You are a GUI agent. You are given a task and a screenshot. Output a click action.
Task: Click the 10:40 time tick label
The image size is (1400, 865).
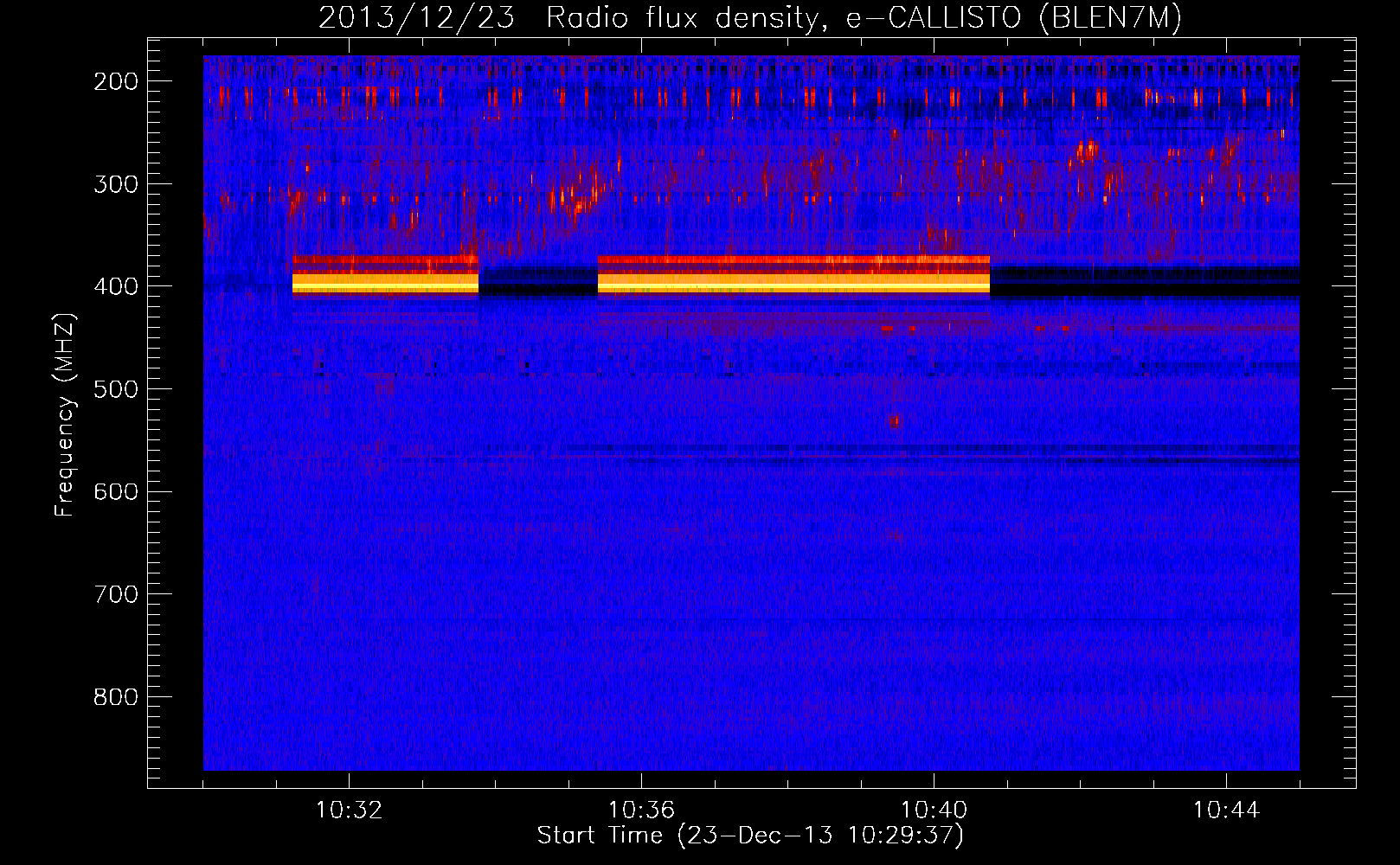point(934,811)
